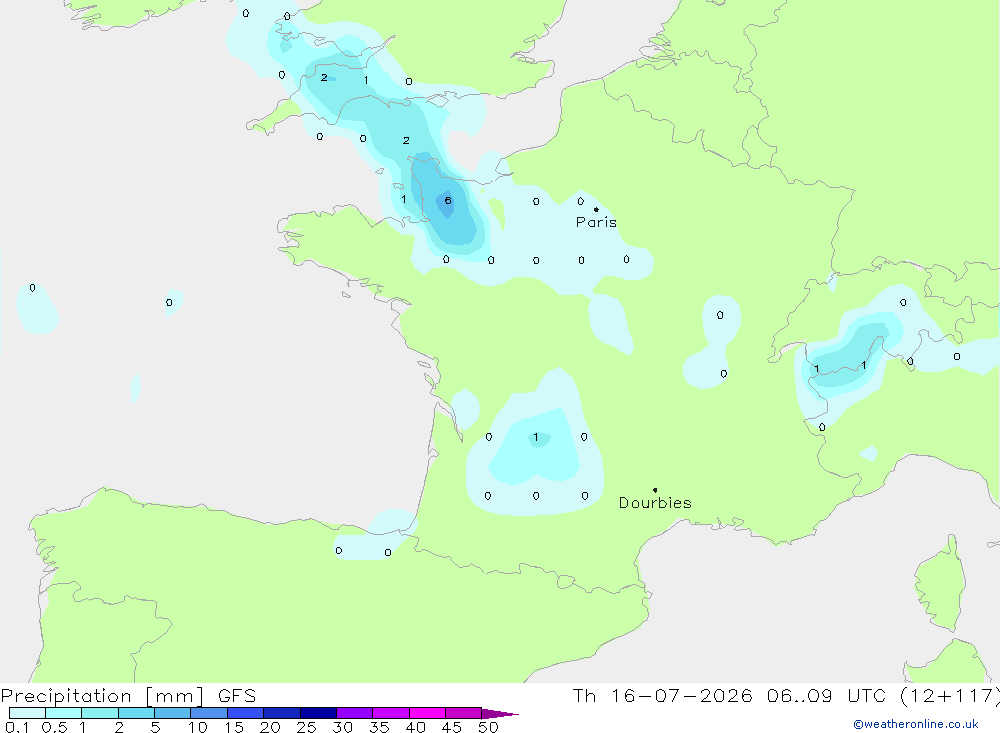
Task: Select the 20–25 mm dark blue legend swatch
Action: pyautogui.click(x=281, y=713)
